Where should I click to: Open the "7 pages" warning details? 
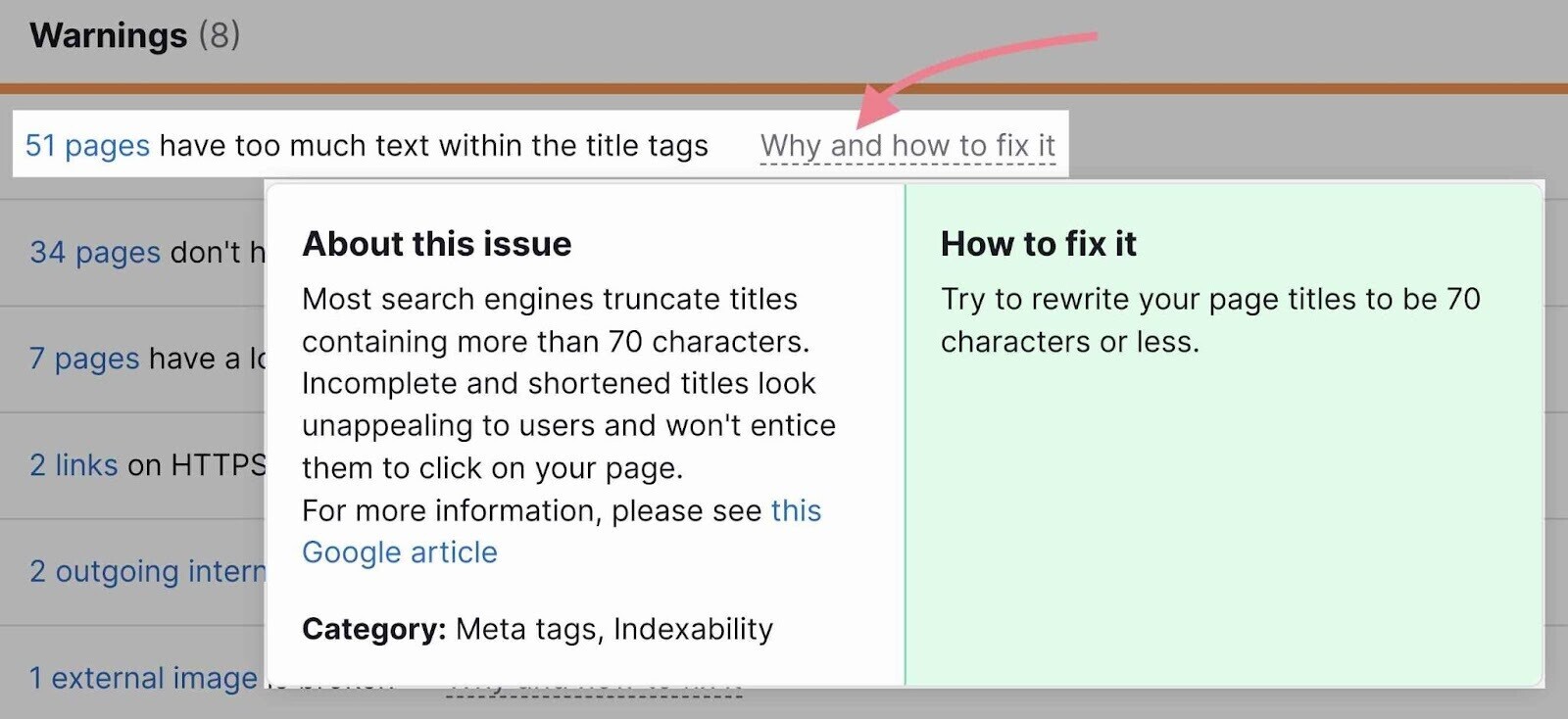(83, 359)
